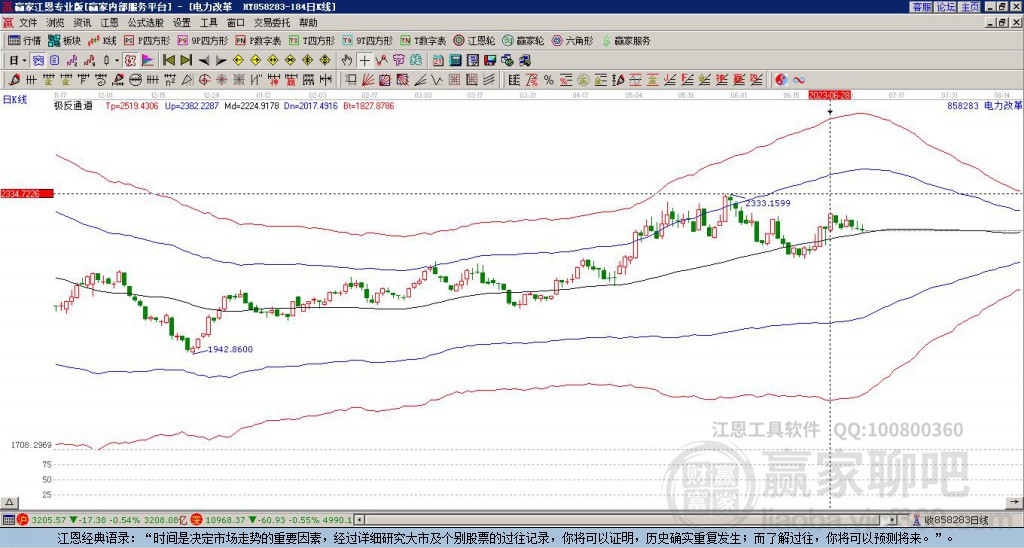The width and height of the screenshot is (1024, 548).
Task: Open the 六角形 hexagon tool
Action: 573,40
